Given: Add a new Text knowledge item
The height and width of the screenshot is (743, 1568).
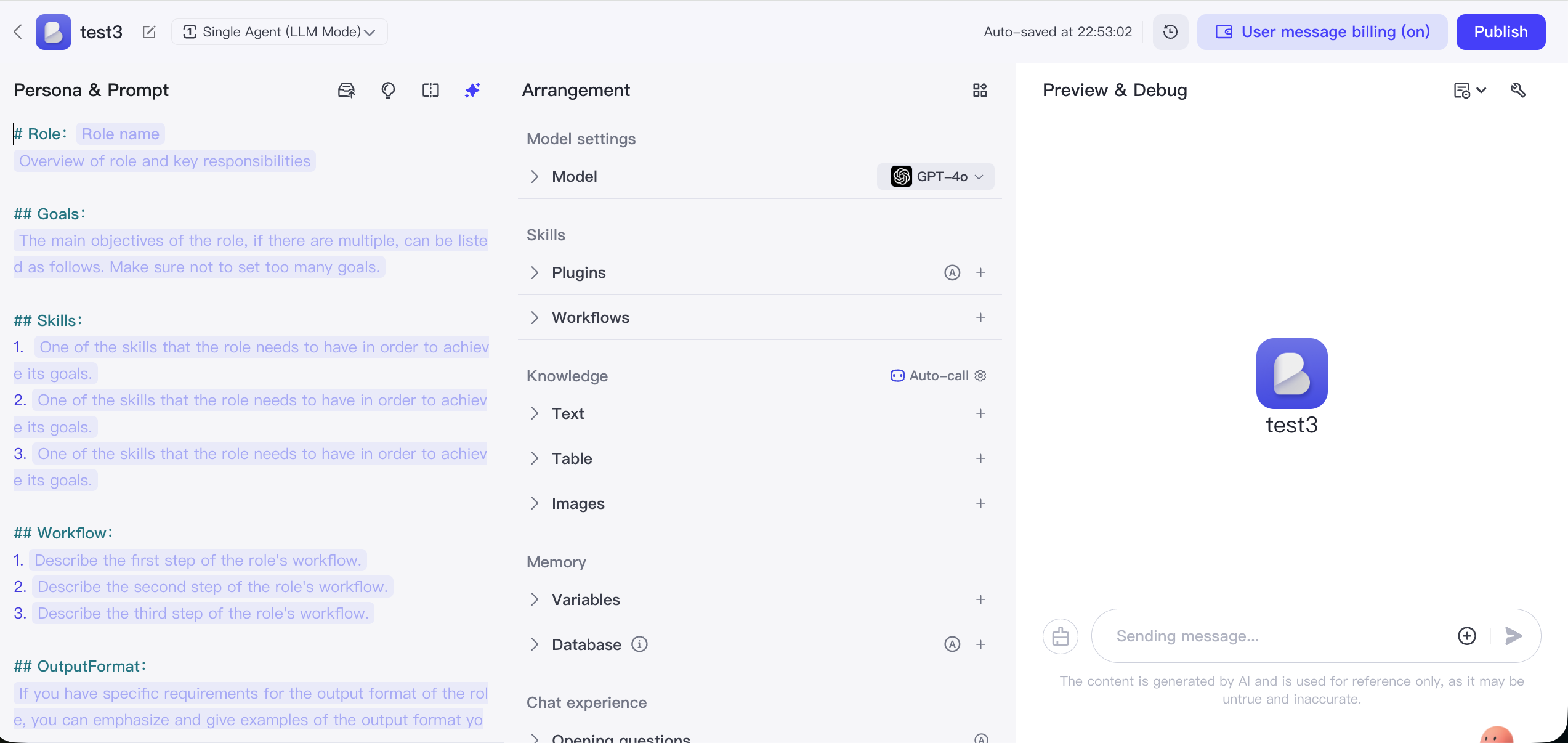Looking at the screenshot, I should (x=980, y=413).
